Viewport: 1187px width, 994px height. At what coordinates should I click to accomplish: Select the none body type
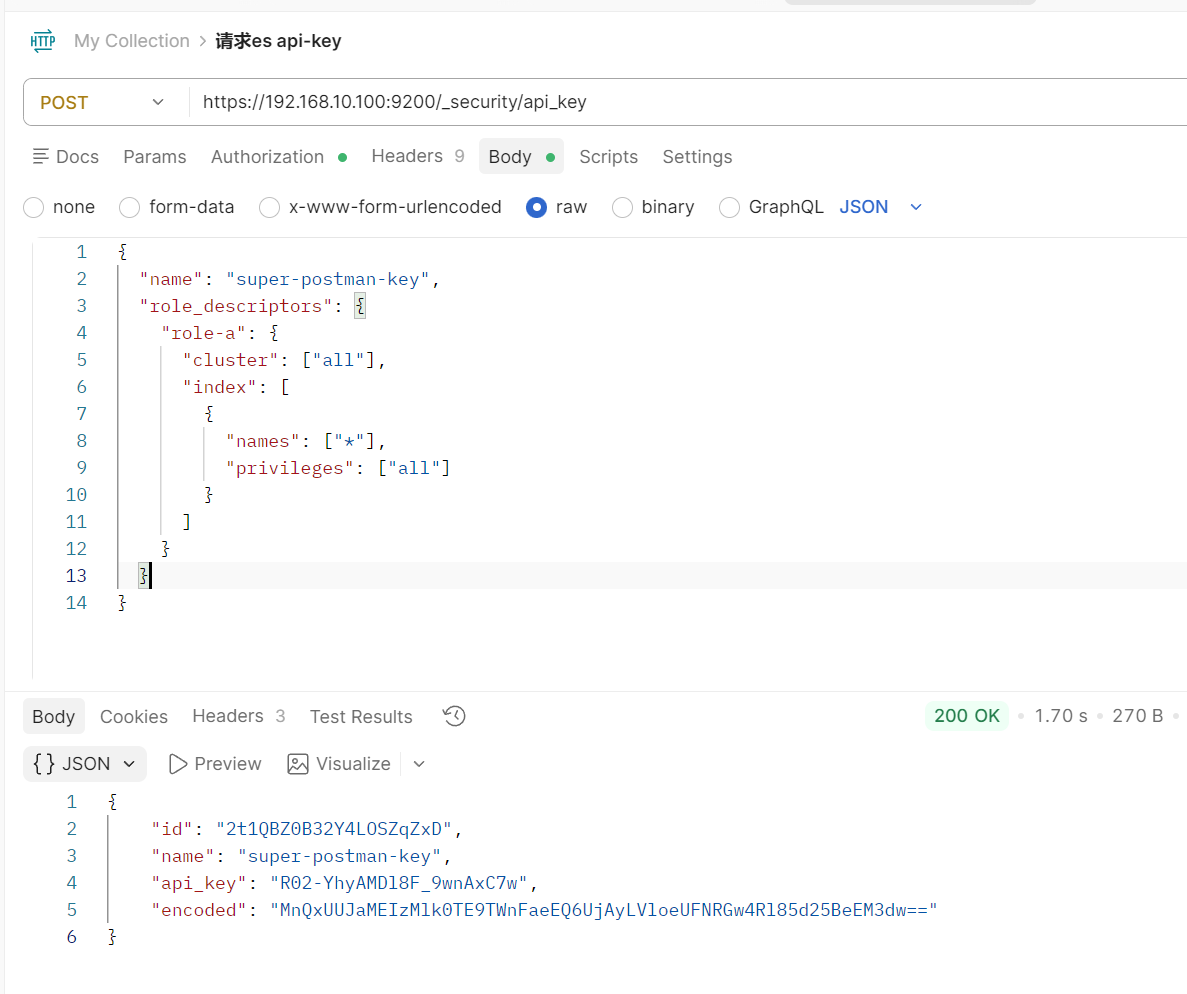point(34,207)
